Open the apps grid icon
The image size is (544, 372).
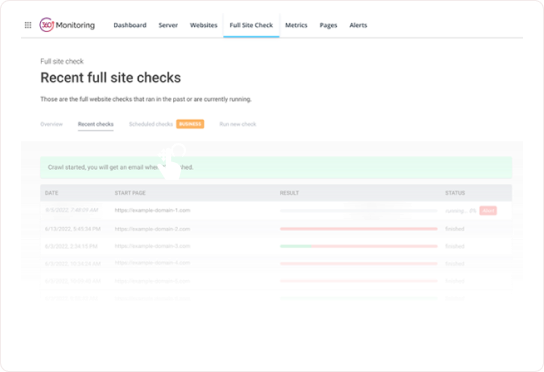coord(28,25)
